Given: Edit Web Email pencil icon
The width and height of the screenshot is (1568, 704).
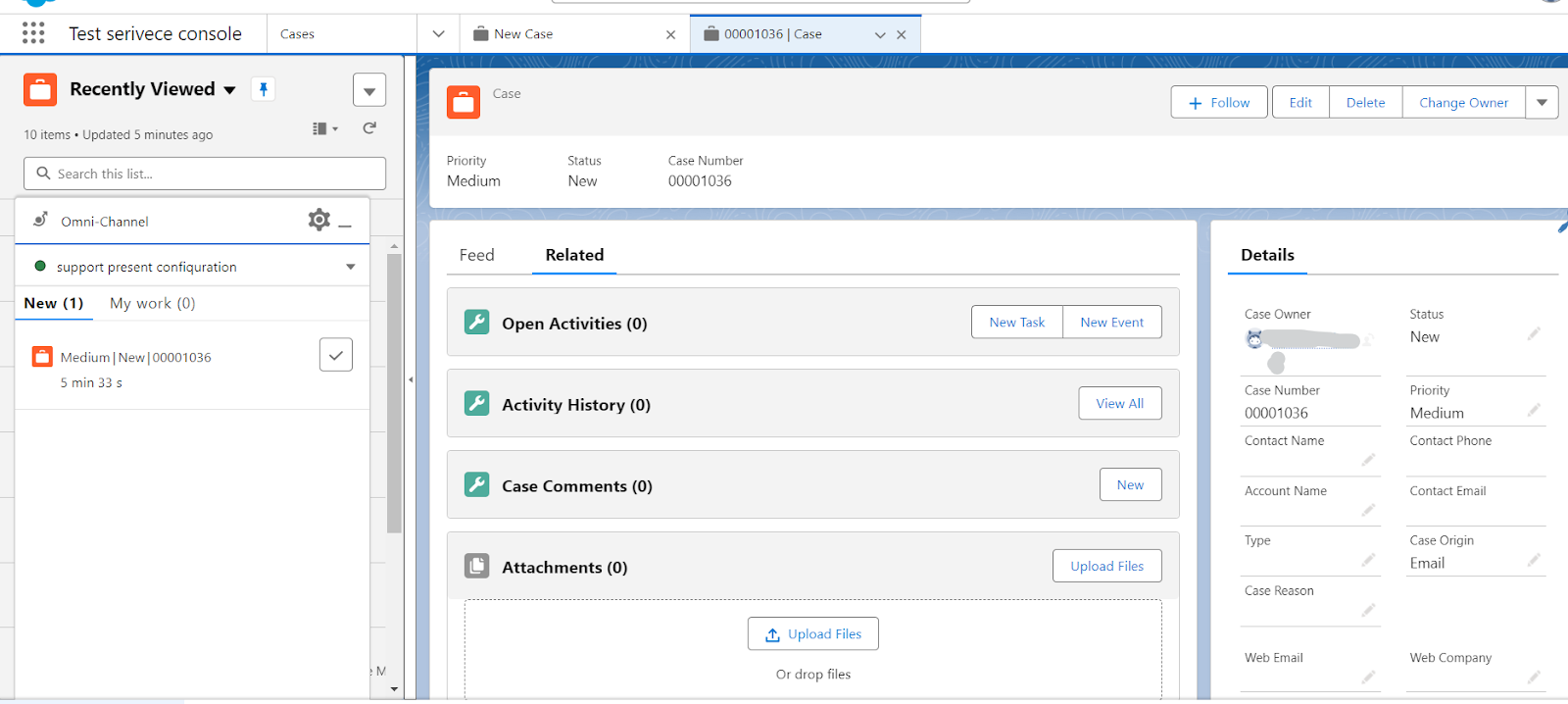Looking at the screenshot, I should (1368, 677).
